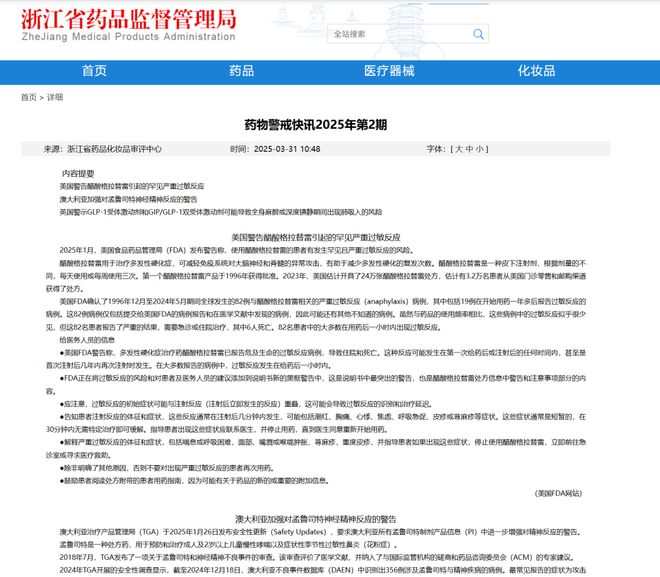Screen dimensions: 660x577
Task: Click the article title 药物警戒快讯2025年第2期
Action: tap(316, 125)
